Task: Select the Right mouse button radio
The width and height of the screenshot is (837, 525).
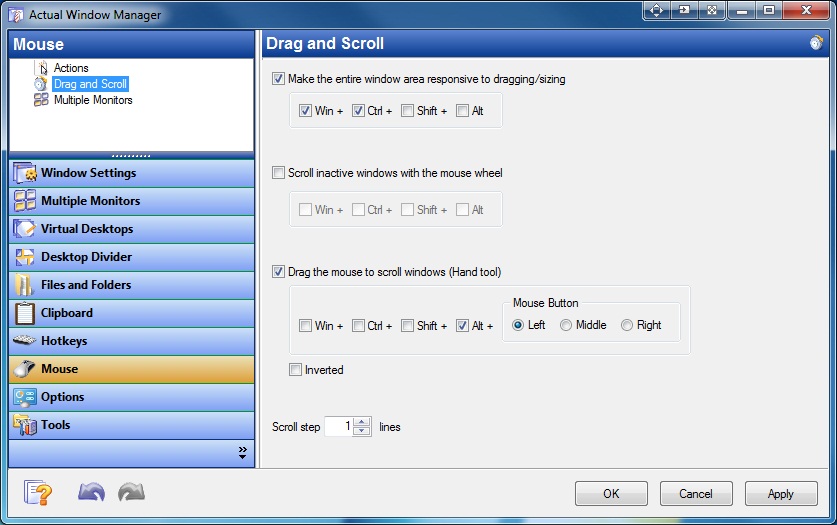Action: [x=627, y=325]
